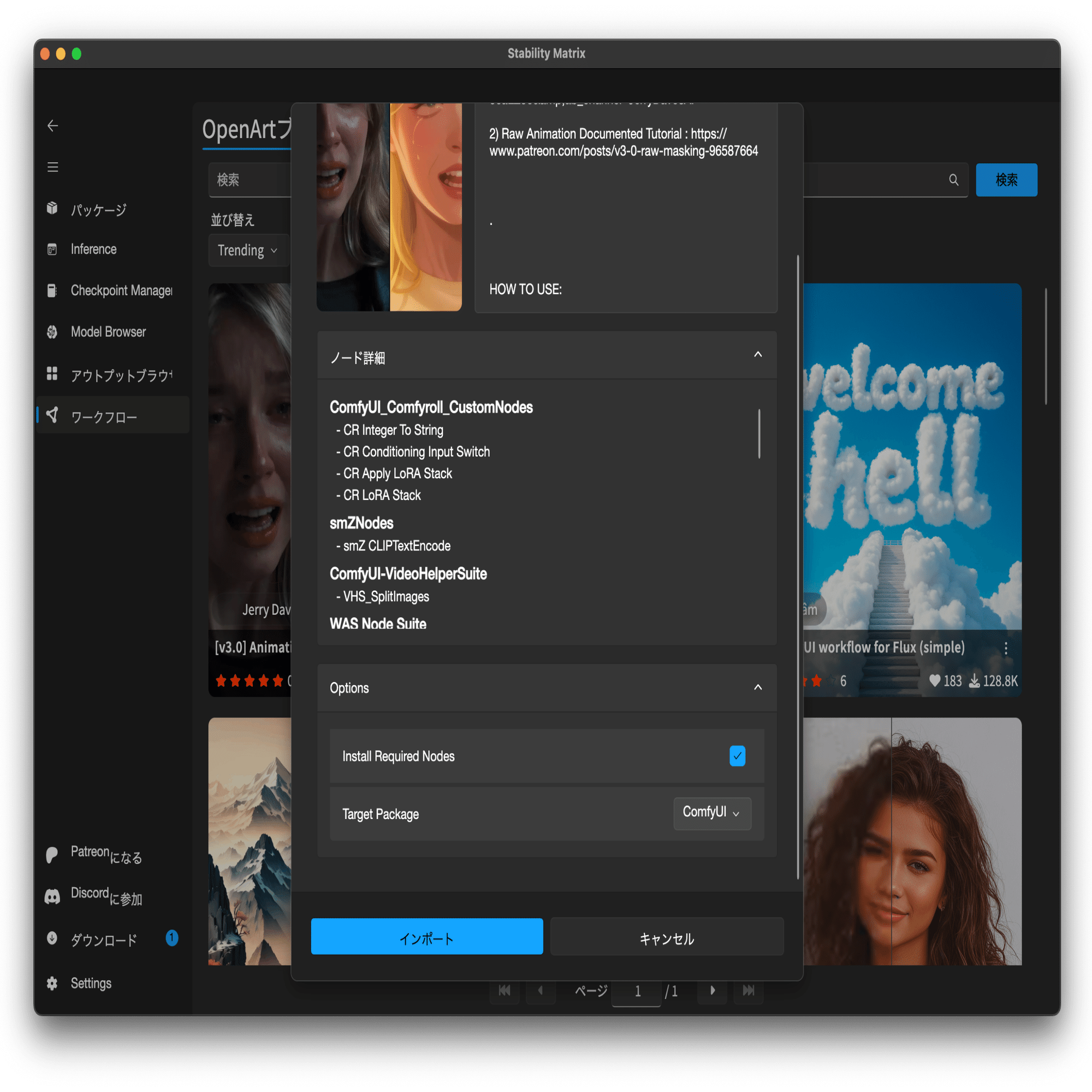Open Checkpoint Manager from sidebar
The height and width of the screenshot is (1092, 1092).
click(x=121, y=290)
